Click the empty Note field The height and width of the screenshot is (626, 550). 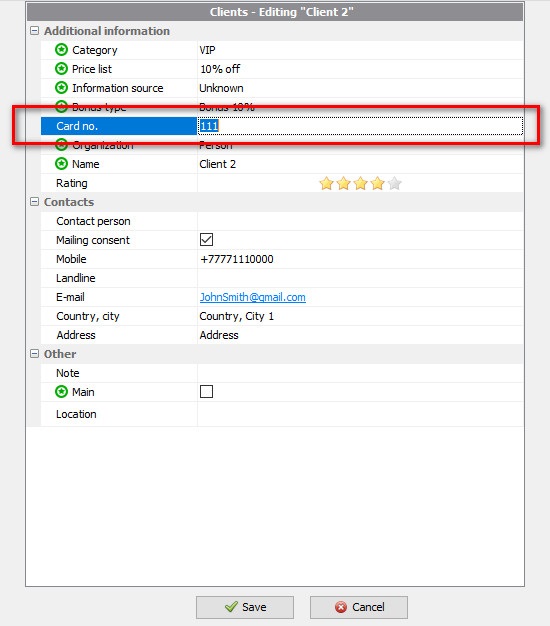pos(360,373)
